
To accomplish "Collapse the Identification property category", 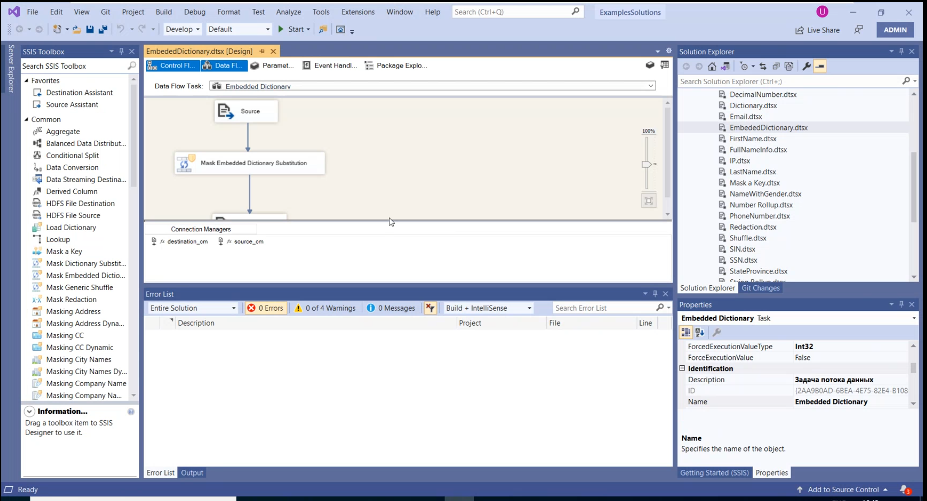I will click(682, 368).
